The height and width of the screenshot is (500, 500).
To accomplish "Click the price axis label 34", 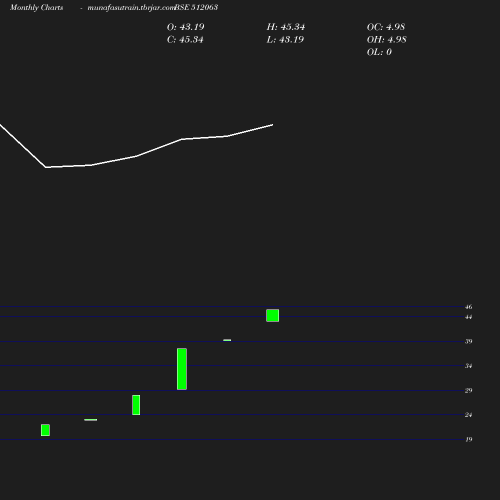I will (469, 366).
